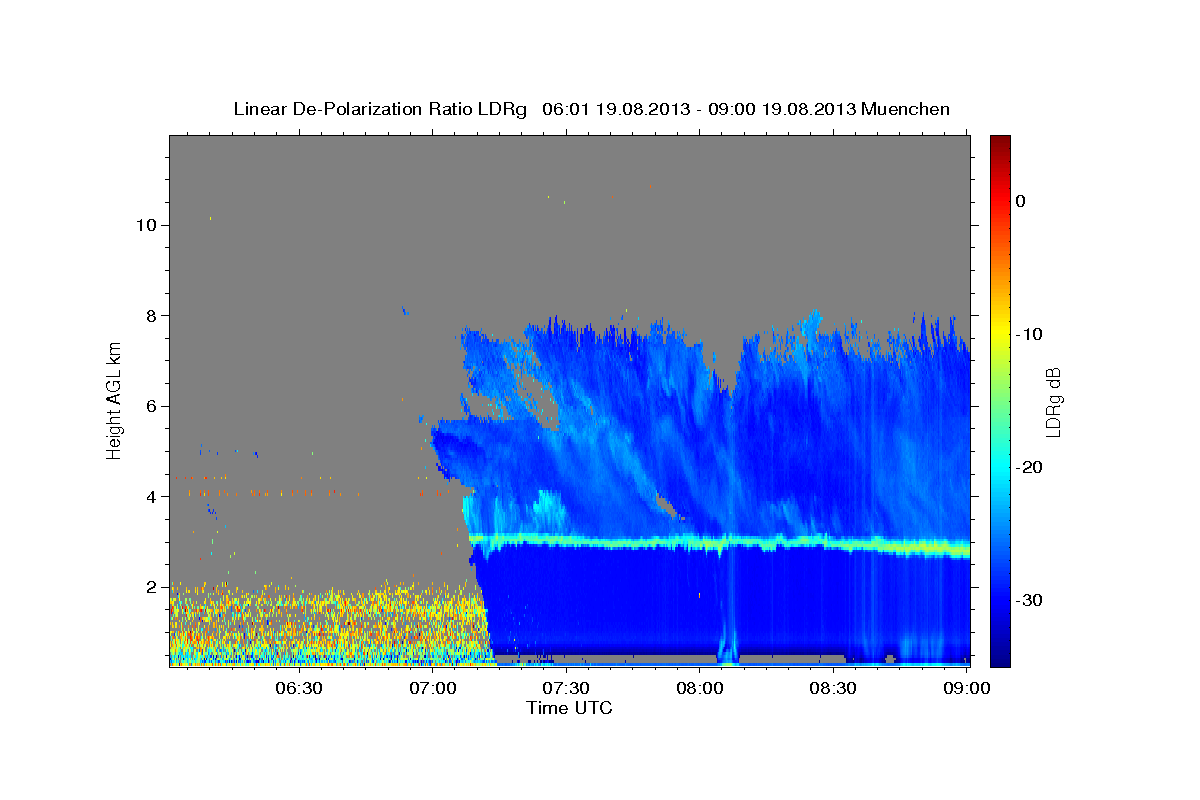Viewport: 1200px width, 800px height.
Task: Click the Time UTC axis title
Action: click(569, 708)
